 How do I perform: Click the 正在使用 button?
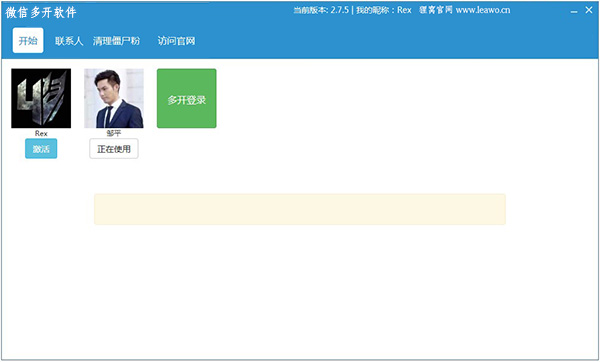[x=114, y=148]
